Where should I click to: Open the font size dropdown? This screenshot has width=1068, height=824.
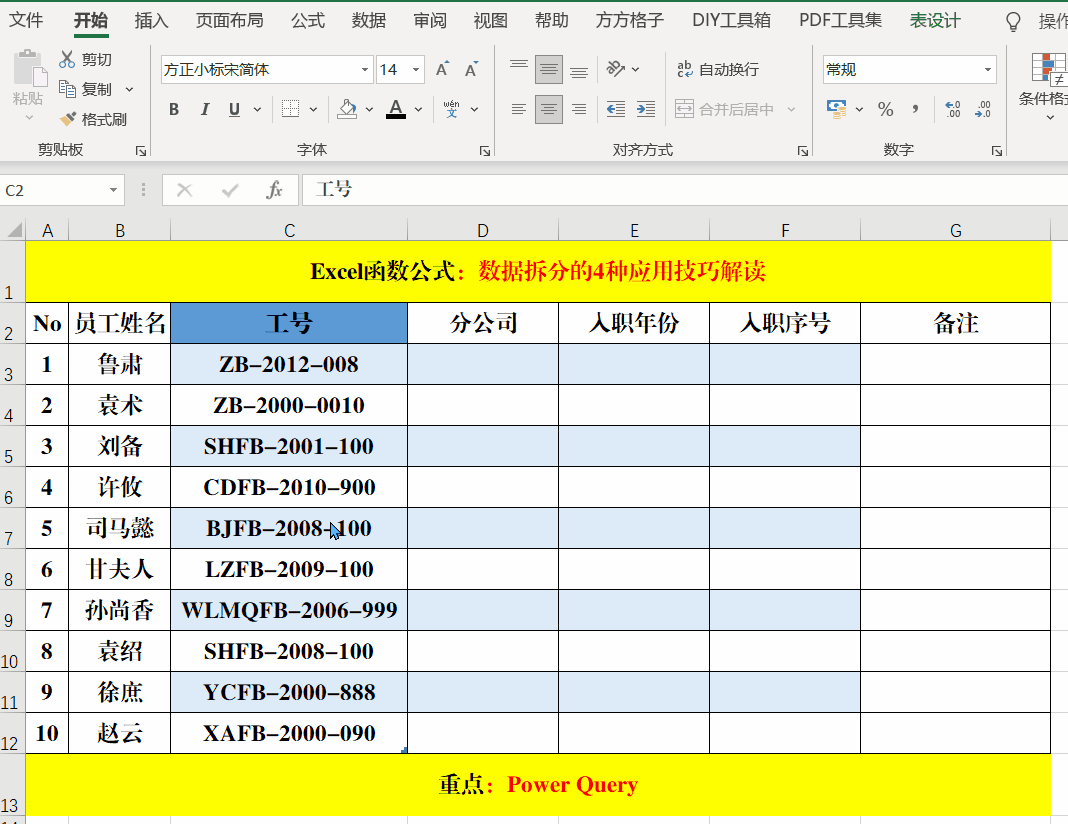[415, 69]
